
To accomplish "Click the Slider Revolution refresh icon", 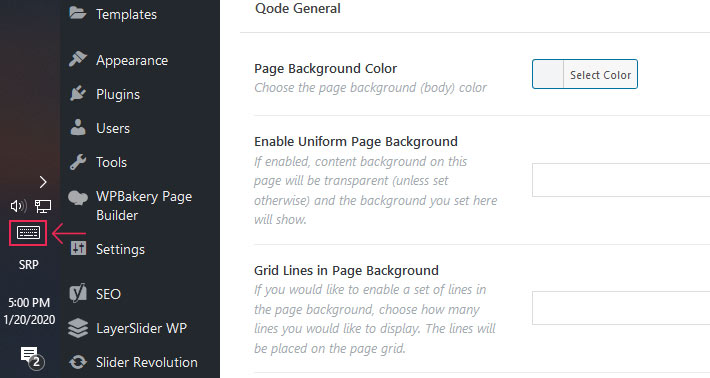I will coord(78,362).
